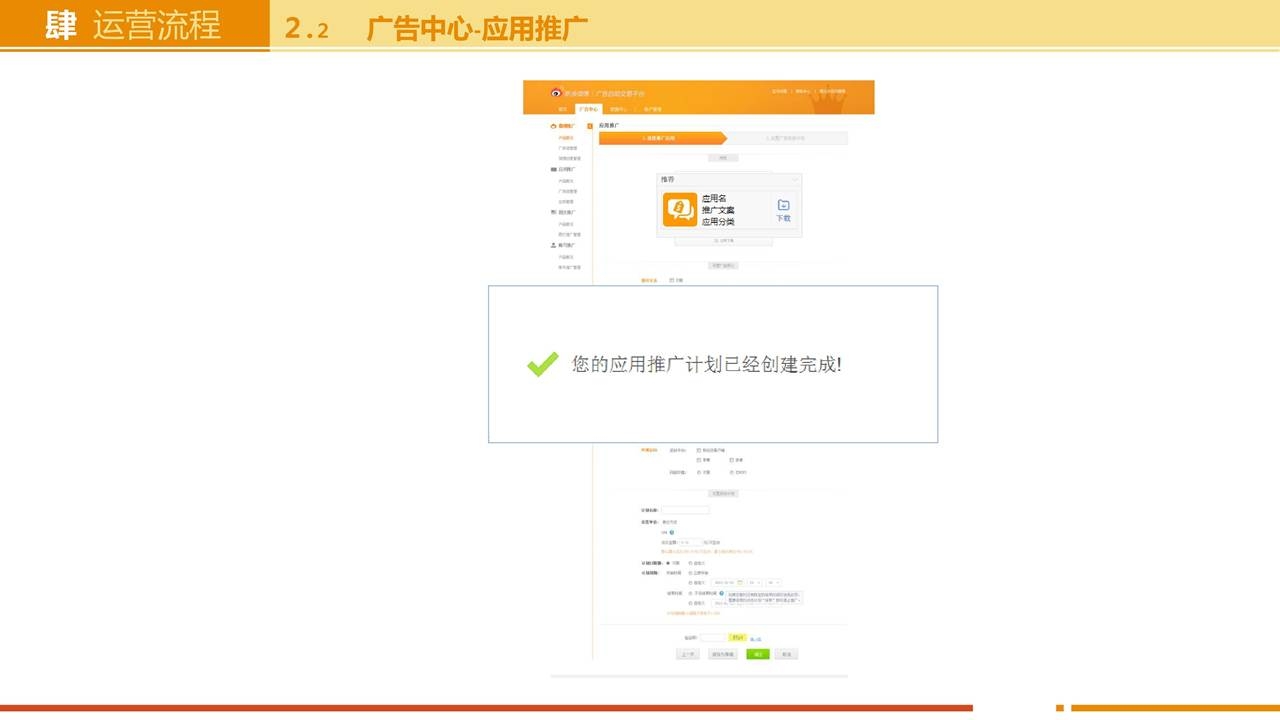Click the Weibo eye logo in header
Screen dimensions: 1280x720
[556, 93]
